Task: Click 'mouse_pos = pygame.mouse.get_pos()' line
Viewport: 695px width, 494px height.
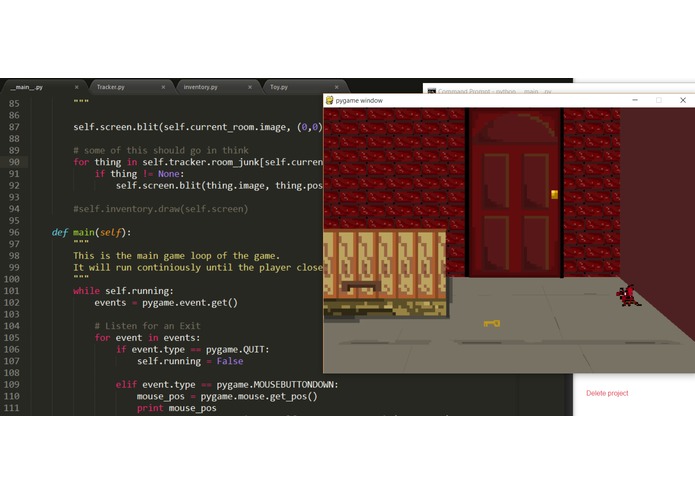Action: [x=227, y=396]
